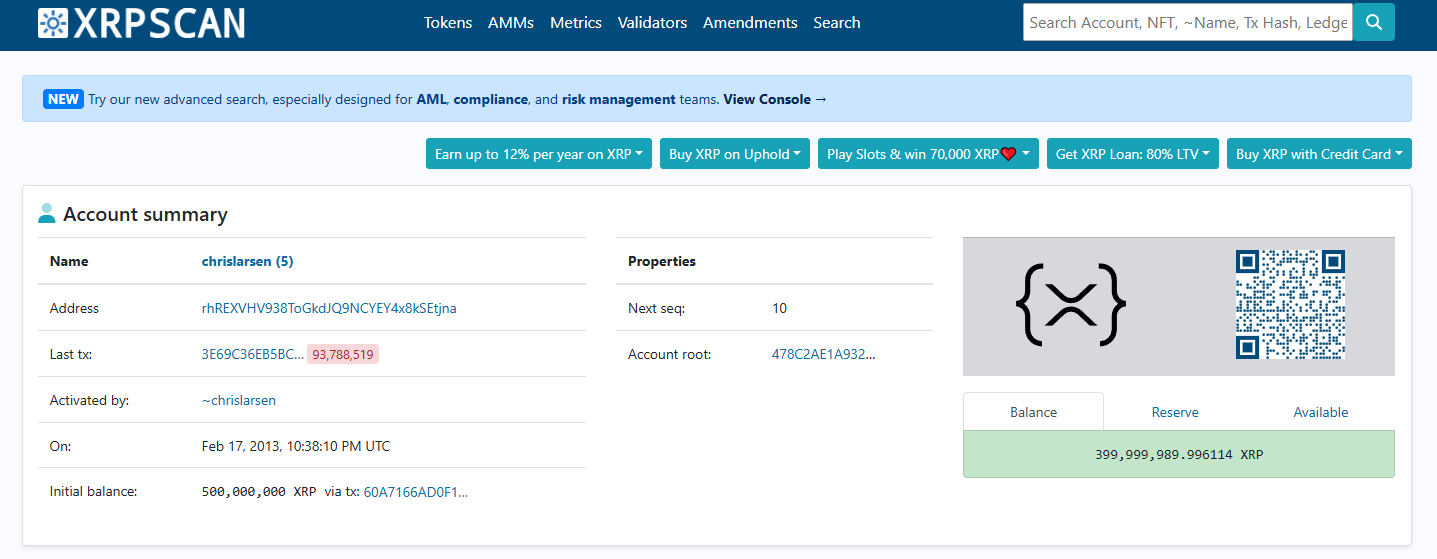Click ledger badge 93,788,519
The image size is (1437, 559).
coord(343,354)
